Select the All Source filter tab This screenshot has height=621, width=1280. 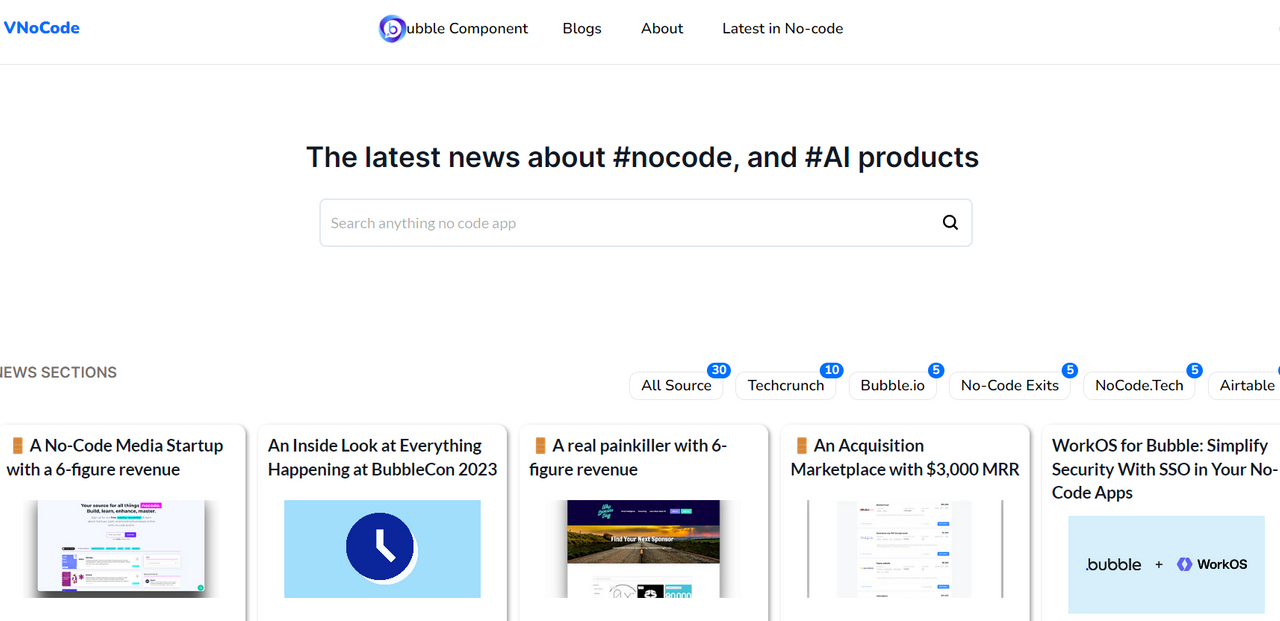(x=677, y=385)
